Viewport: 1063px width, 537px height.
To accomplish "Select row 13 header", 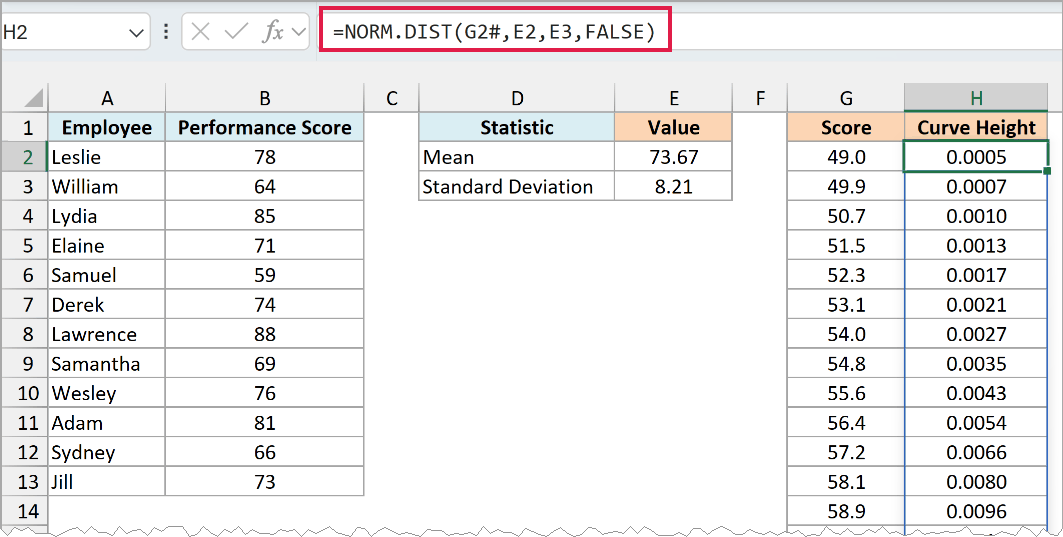I will [24, 481].
